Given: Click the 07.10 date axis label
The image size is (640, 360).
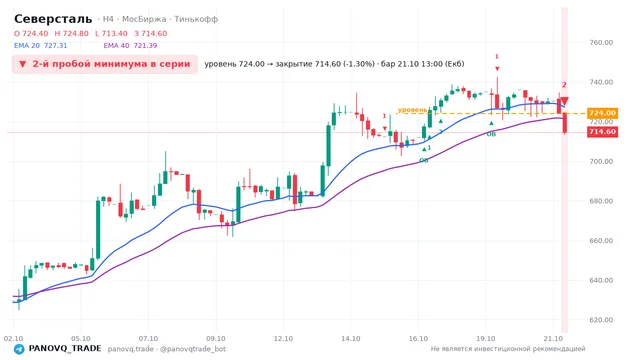Looking at the screenshot, I should pos(148,338).
